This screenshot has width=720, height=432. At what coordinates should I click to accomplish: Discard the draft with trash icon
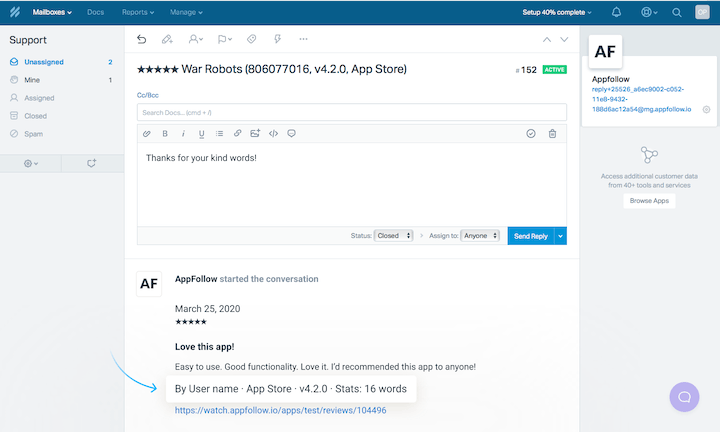click(552, 134)
